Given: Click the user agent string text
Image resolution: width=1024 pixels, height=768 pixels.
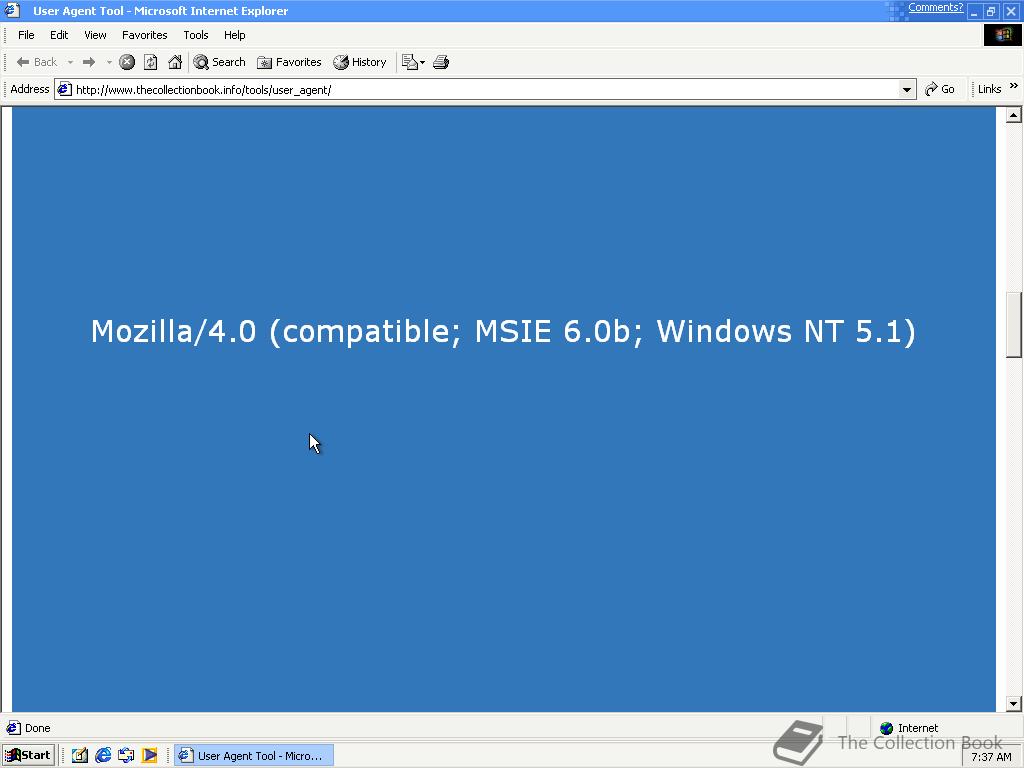Looking at the screenshot, I should [504, 332].
